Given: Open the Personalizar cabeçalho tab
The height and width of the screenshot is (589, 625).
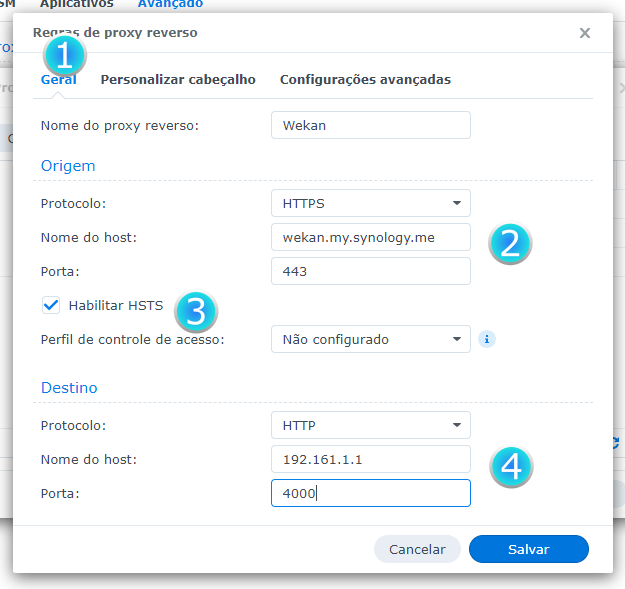Looking at the screenshot, I should (178, 80).
